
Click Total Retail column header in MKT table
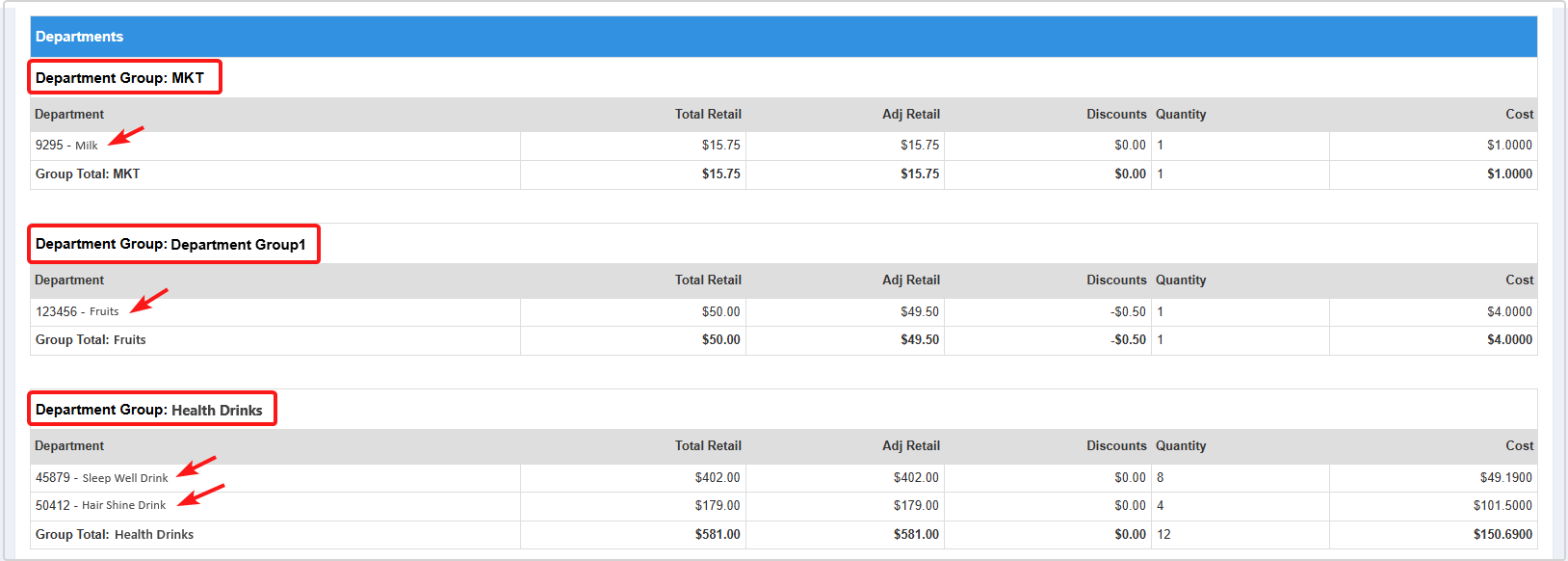pos(708,115)
